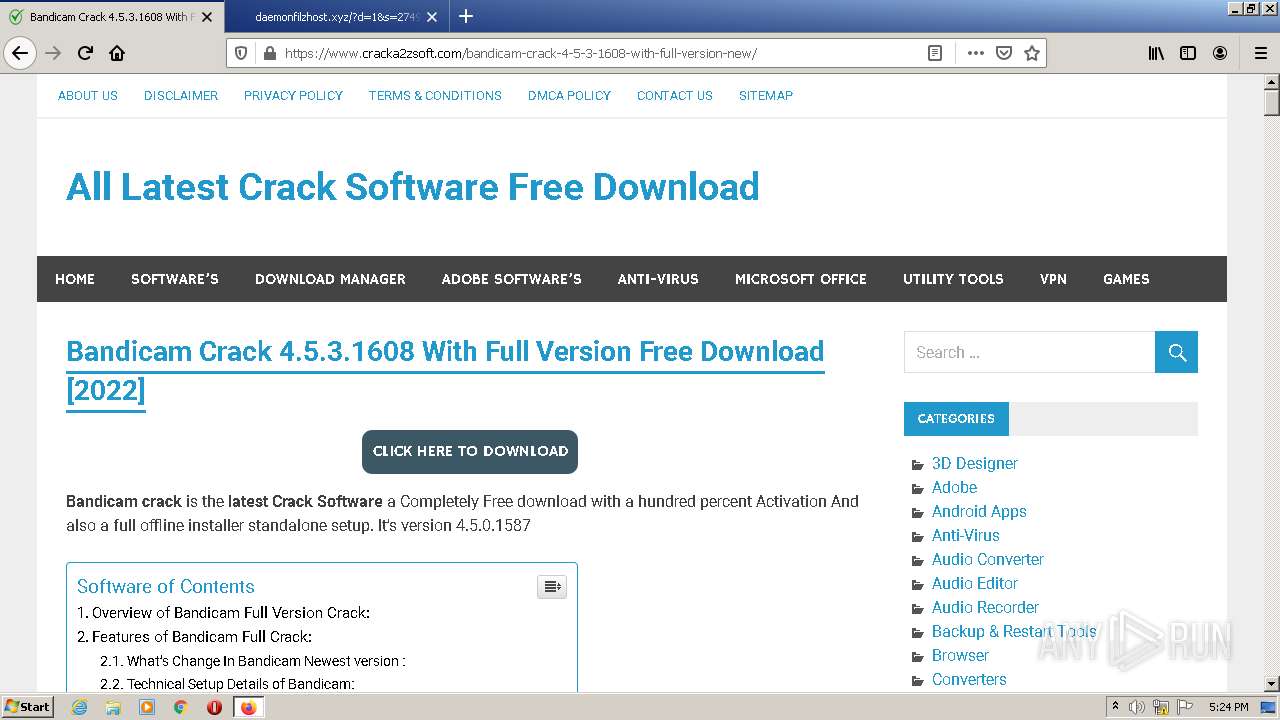
Task: Go back with the browser back arrow
Action: pyautogui.click(x=20, y=53)
